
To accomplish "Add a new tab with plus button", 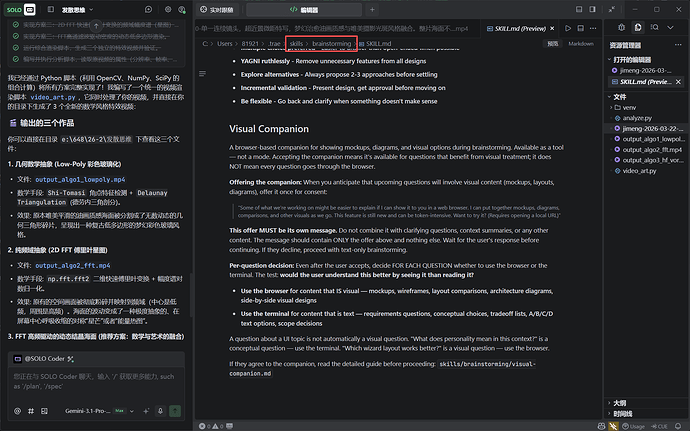I will click(x=372, y=9).
